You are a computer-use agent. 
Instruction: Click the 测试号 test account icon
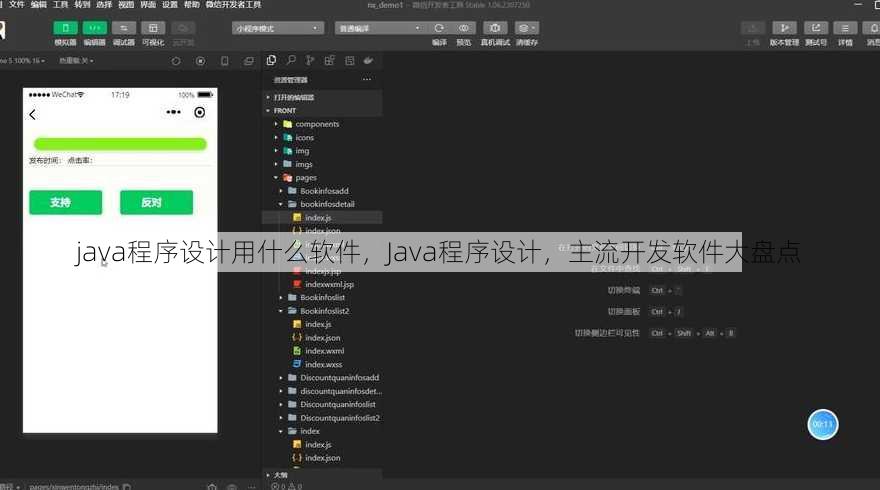(x=815, y=28)
